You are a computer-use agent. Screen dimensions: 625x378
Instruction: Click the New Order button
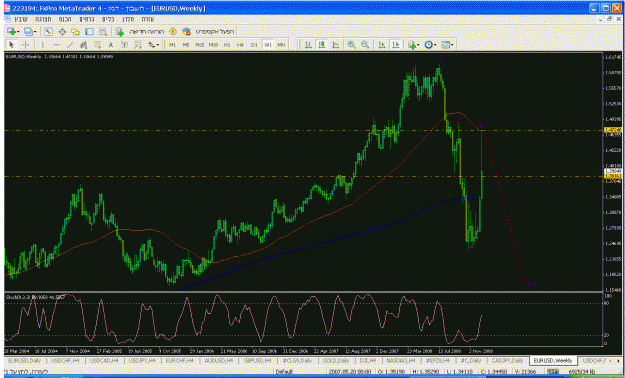140,32
